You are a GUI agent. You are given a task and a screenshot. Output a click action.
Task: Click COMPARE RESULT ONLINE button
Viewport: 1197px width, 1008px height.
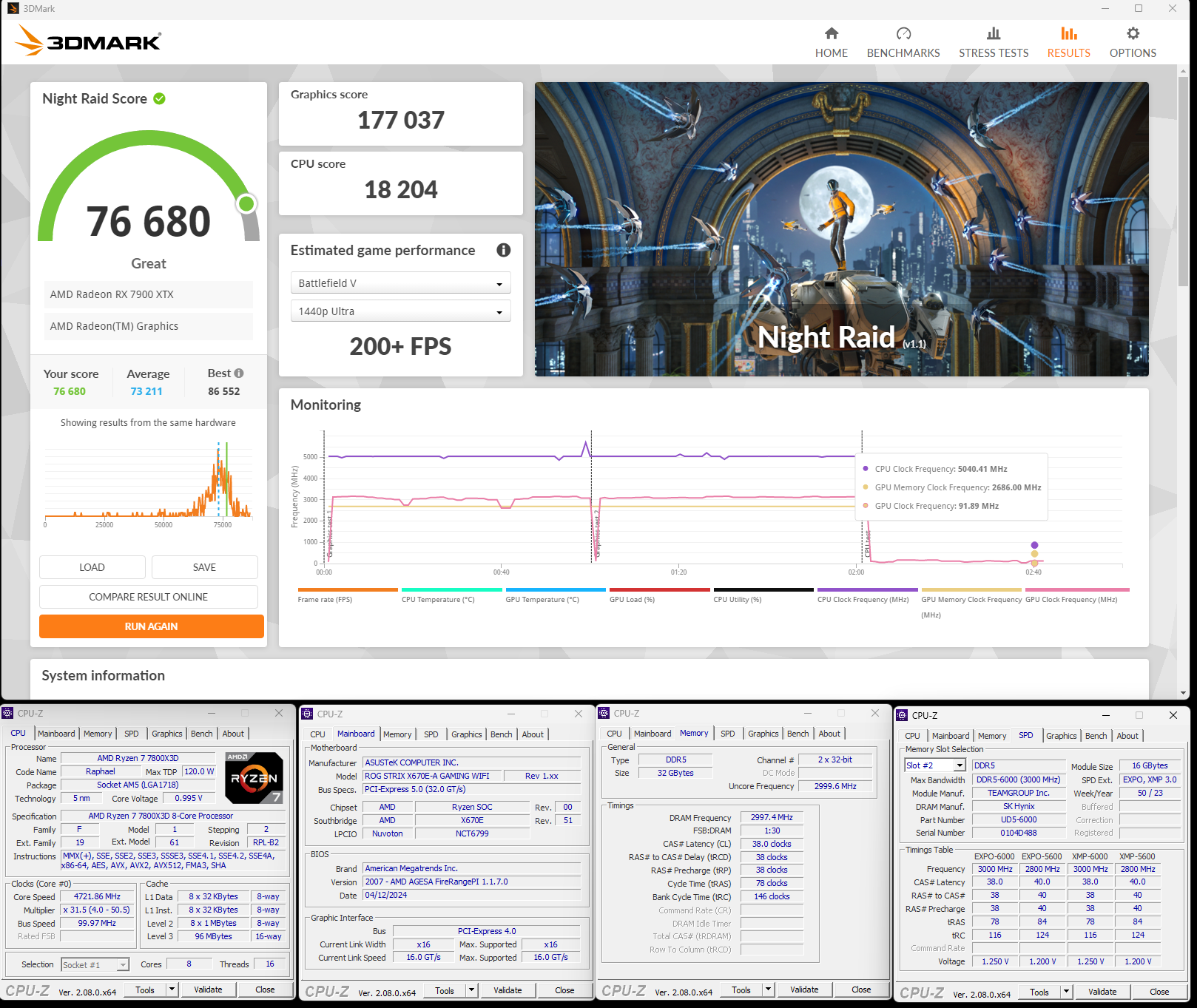coord(148,597)
